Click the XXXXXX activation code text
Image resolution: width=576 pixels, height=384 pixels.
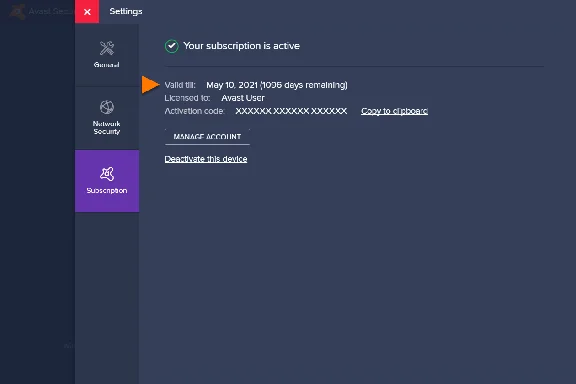pyautogui.click(x=291, y=111)
